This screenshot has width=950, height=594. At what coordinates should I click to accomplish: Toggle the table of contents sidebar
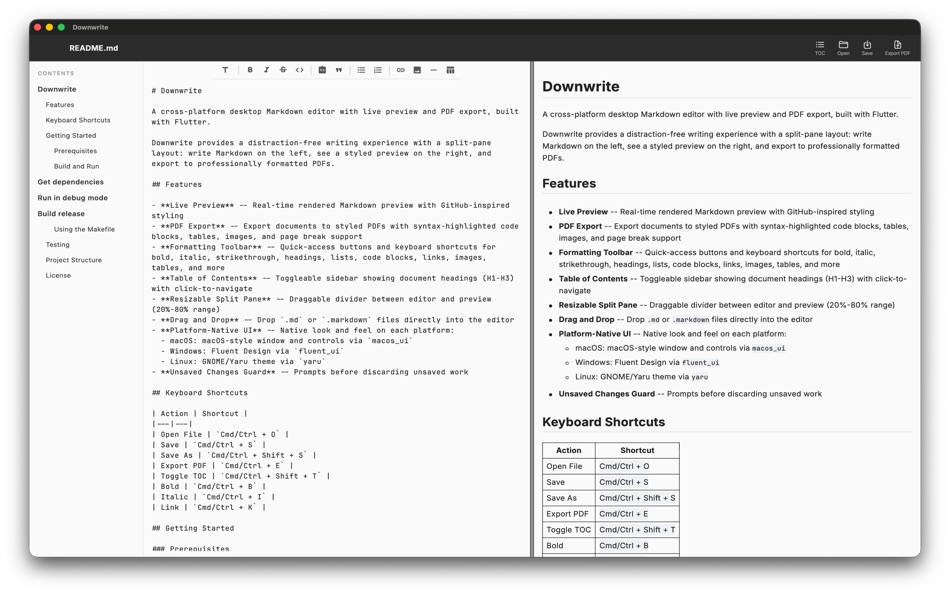(819, 46)
